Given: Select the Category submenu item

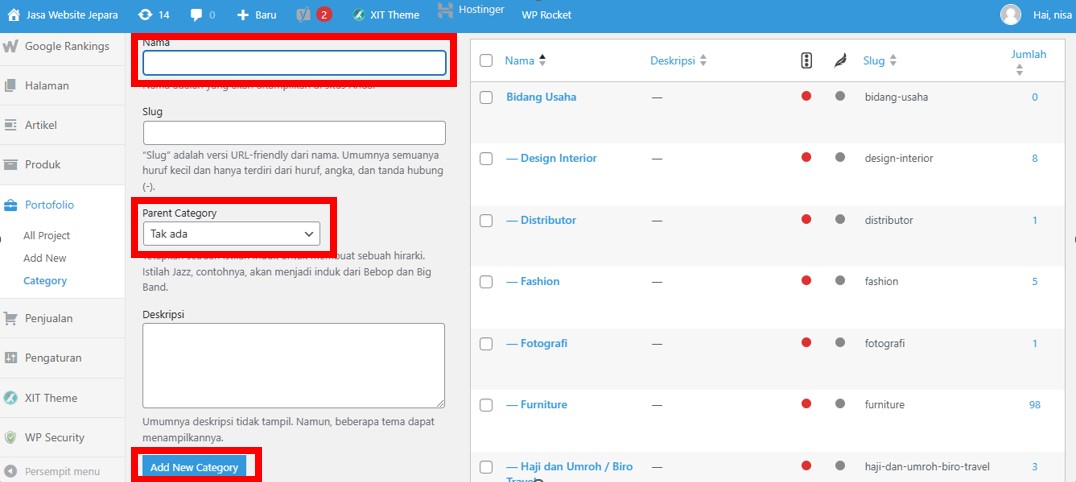Looking at the screenshot, I should tap(45, 281).
